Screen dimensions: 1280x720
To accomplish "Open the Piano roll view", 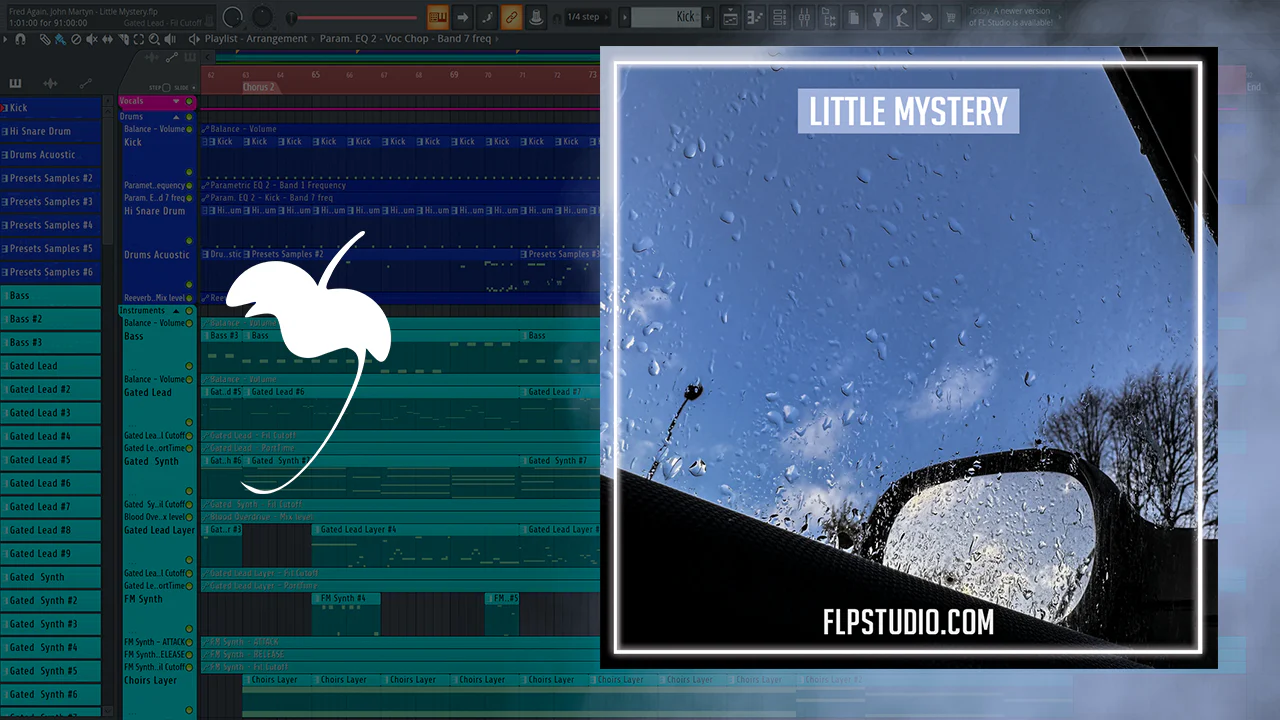I will [x=755, y=17].
